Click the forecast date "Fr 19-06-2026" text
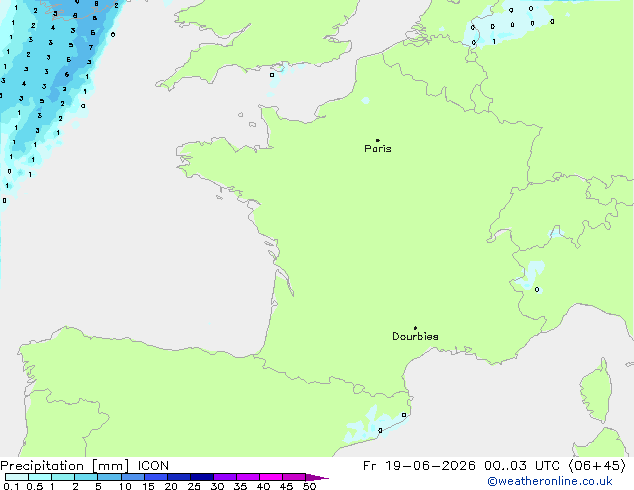Viewport: 634px width, 490px height. [x=419, y=466]
